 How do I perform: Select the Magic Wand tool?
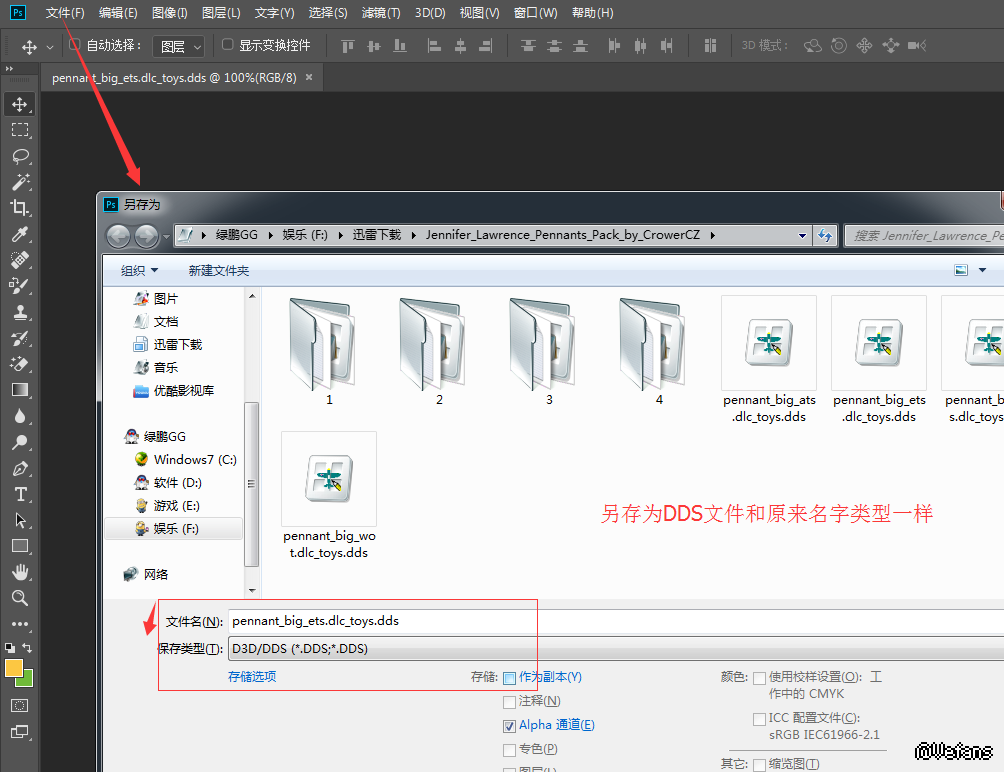click(x=19, y=182)
